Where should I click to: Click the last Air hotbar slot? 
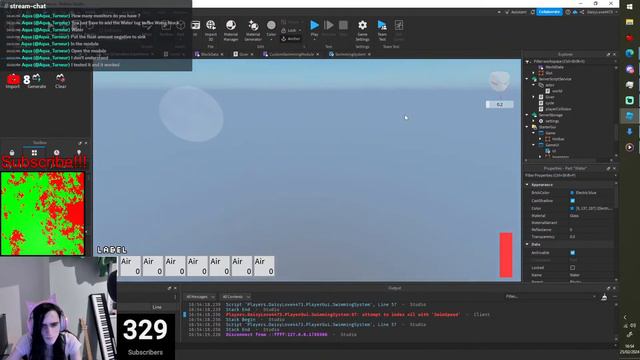tap(264, 266)
